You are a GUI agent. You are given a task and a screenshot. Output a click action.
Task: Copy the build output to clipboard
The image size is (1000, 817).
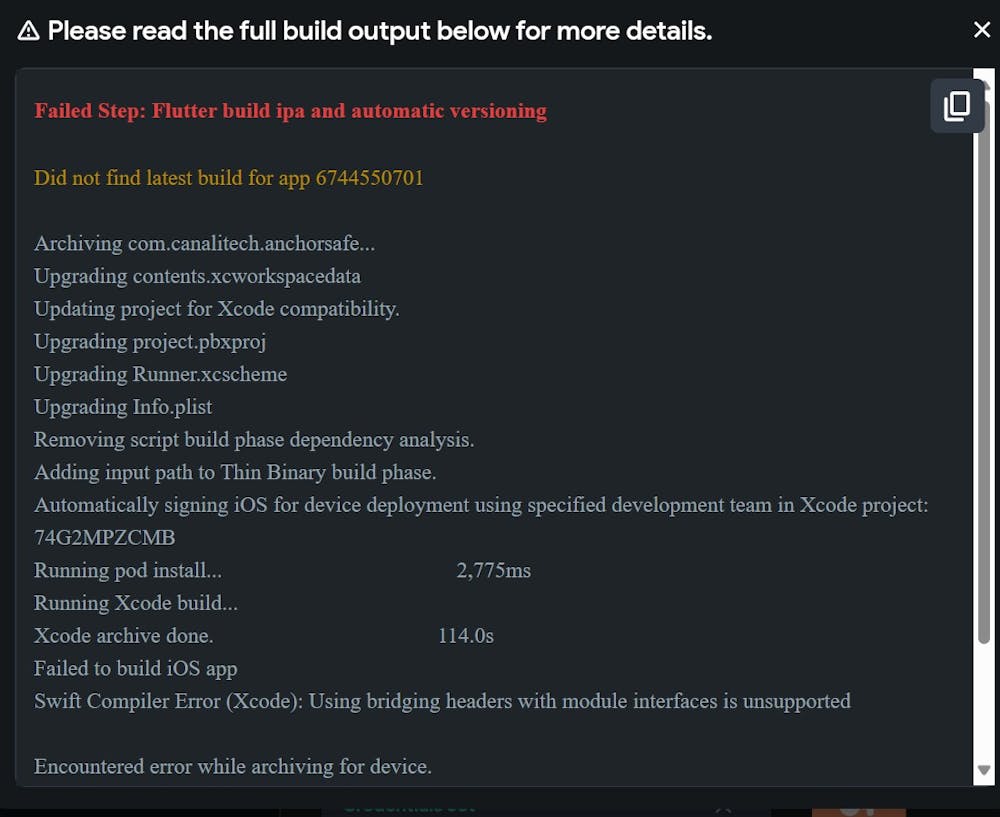956,106
